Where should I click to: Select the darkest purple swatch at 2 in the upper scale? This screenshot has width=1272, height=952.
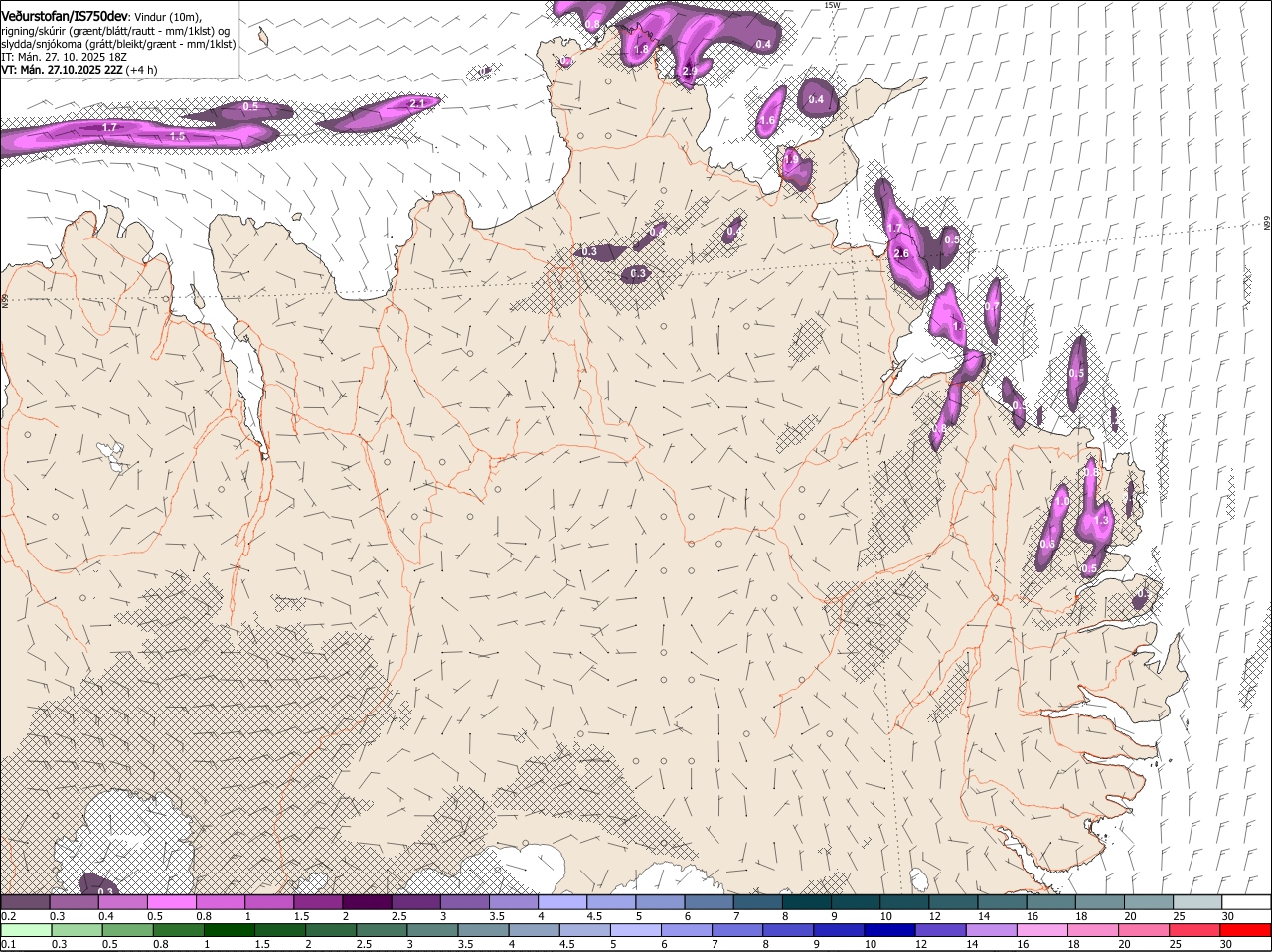367,902
